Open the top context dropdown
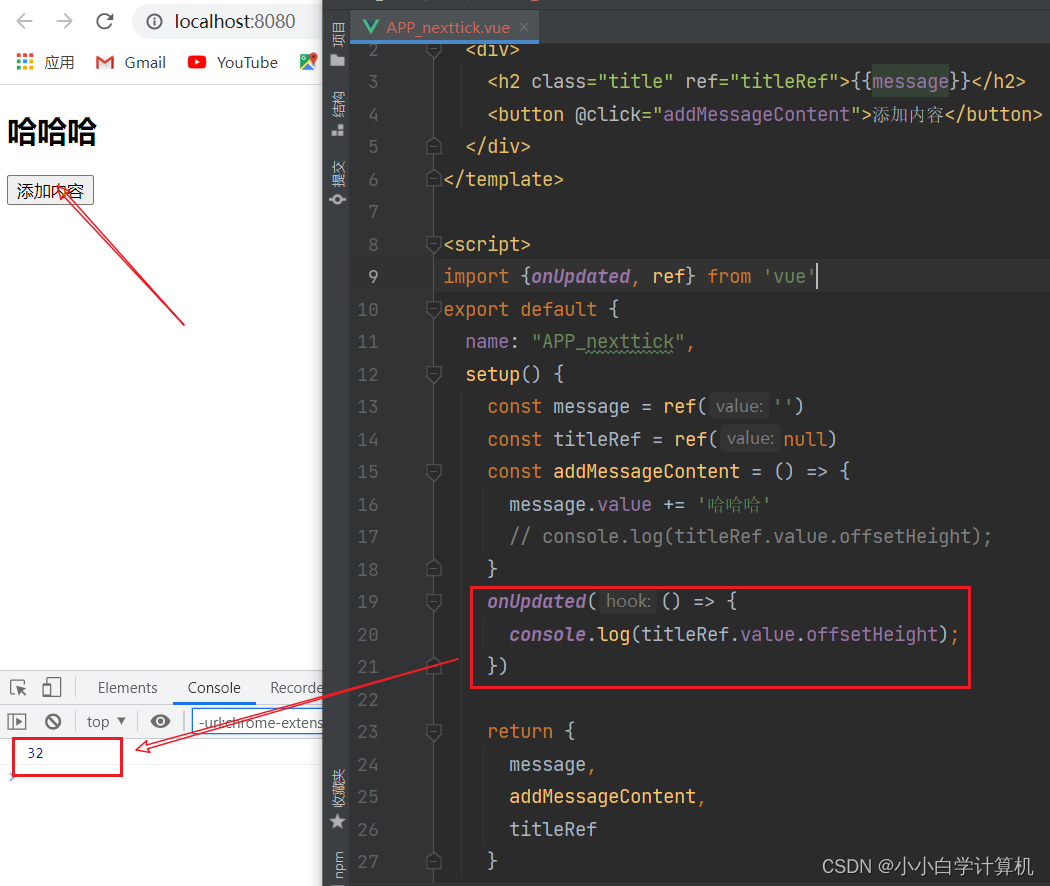 pyautogui.click(x=106, y=721)
